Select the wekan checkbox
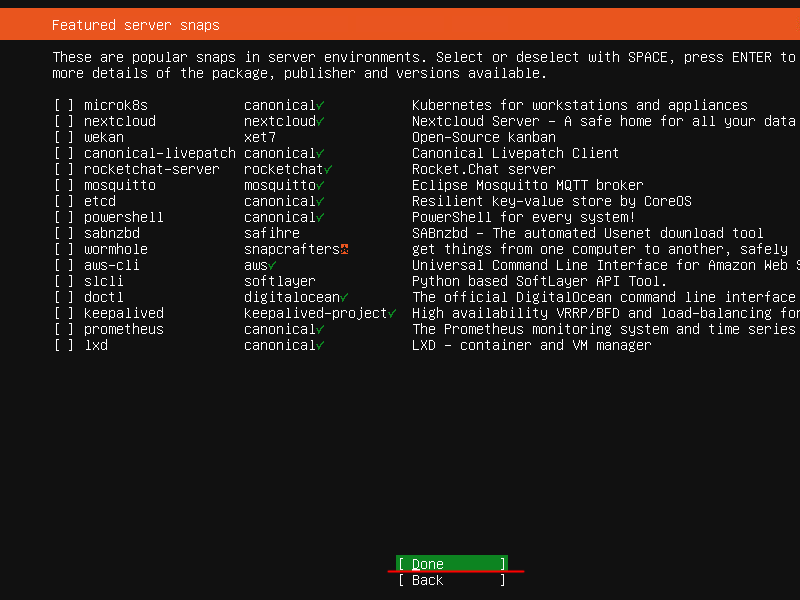 tap(64, 137)
